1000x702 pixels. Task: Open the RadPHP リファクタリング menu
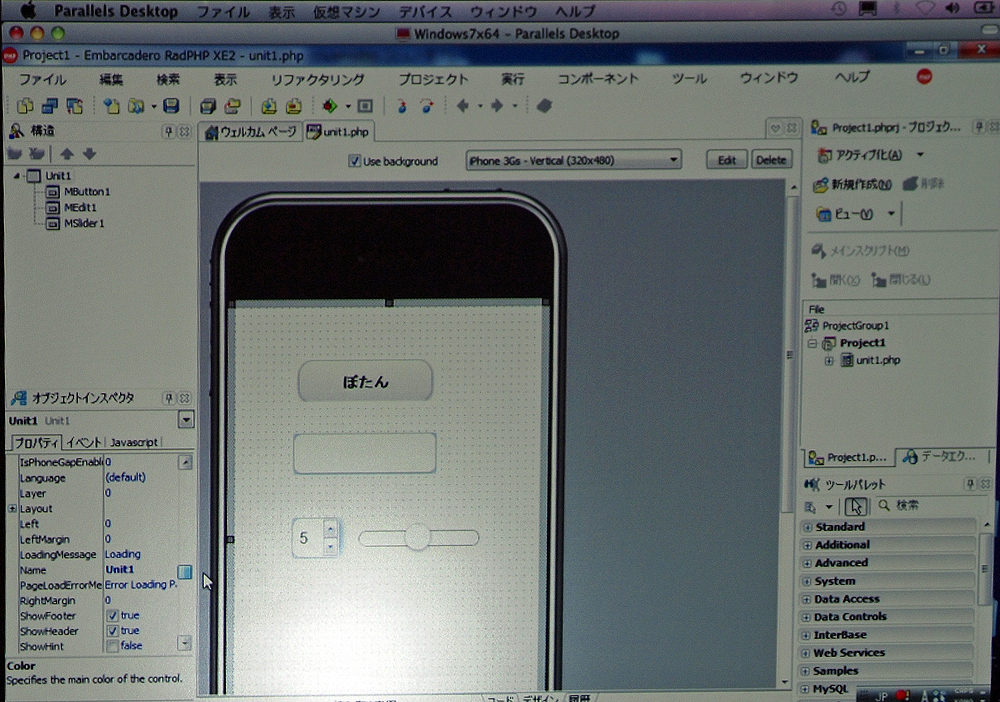[318, 79]
